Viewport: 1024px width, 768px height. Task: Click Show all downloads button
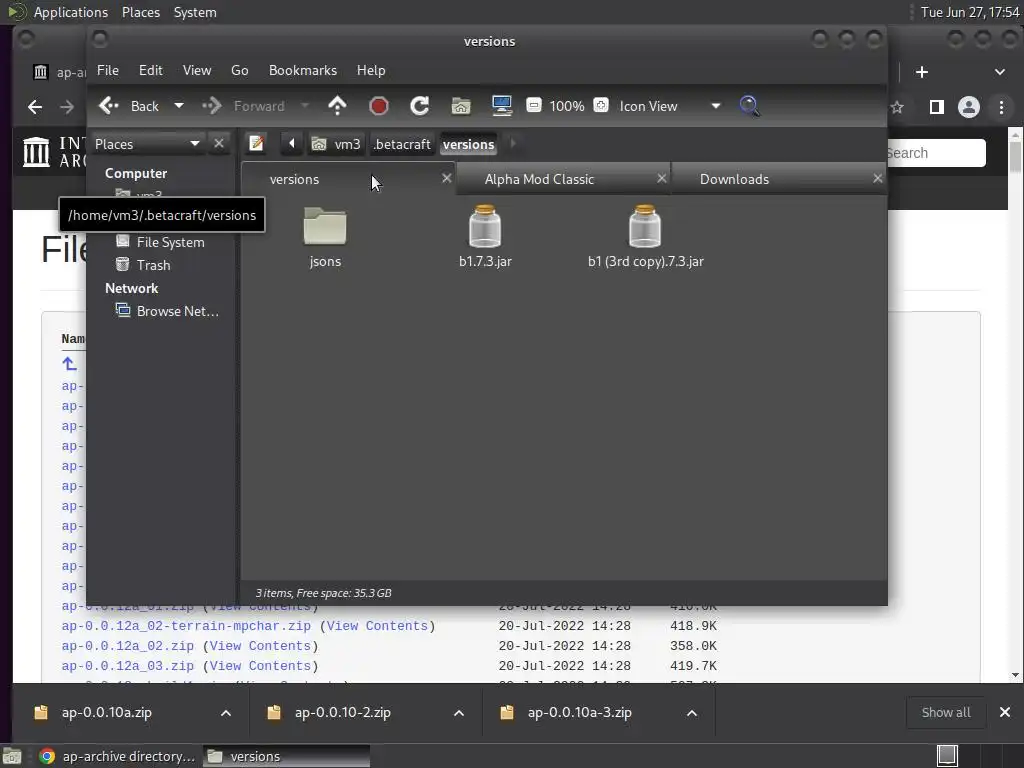click(946, 712)
